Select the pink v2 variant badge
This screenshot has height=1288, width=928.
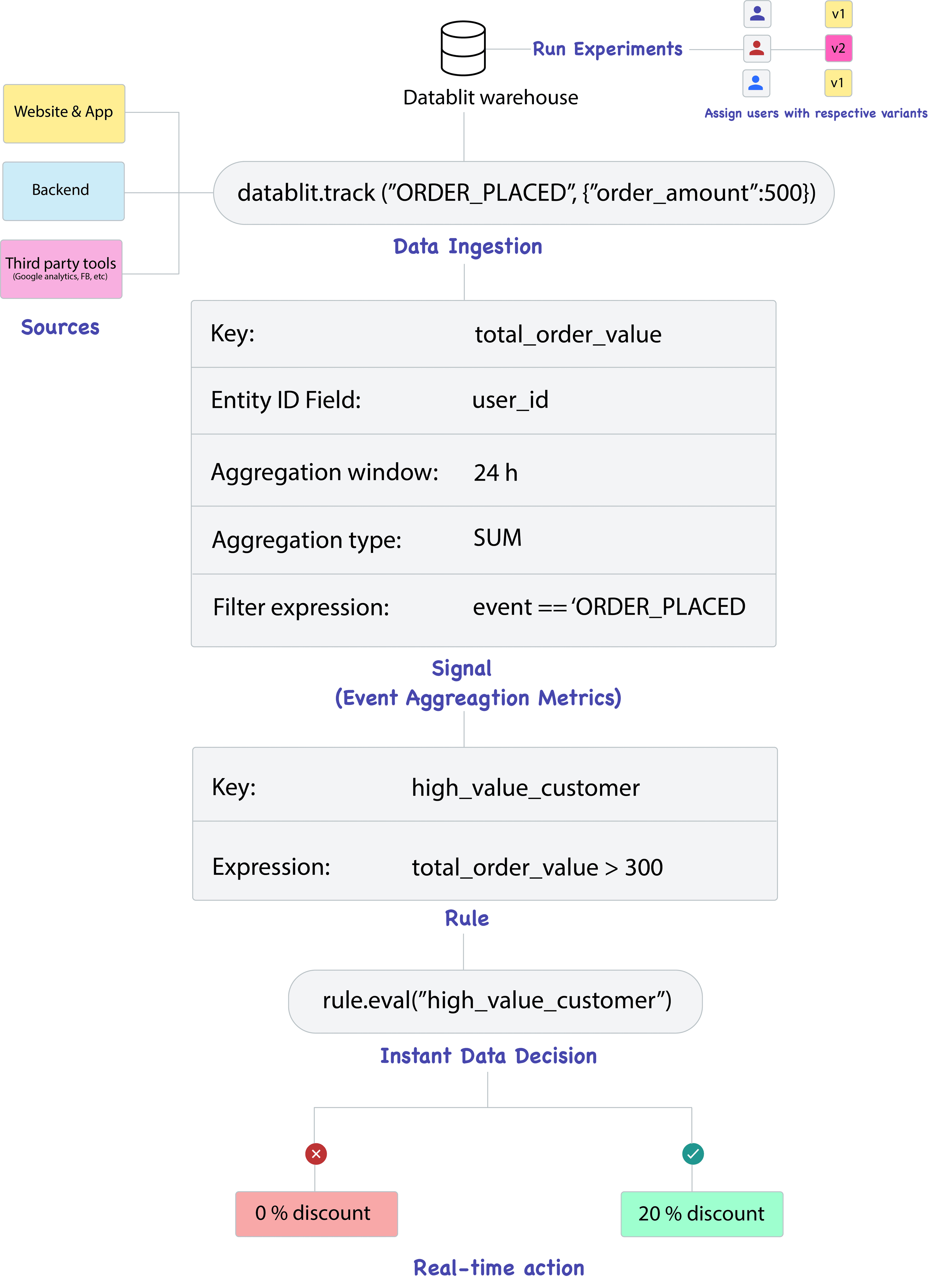(838, 48)
